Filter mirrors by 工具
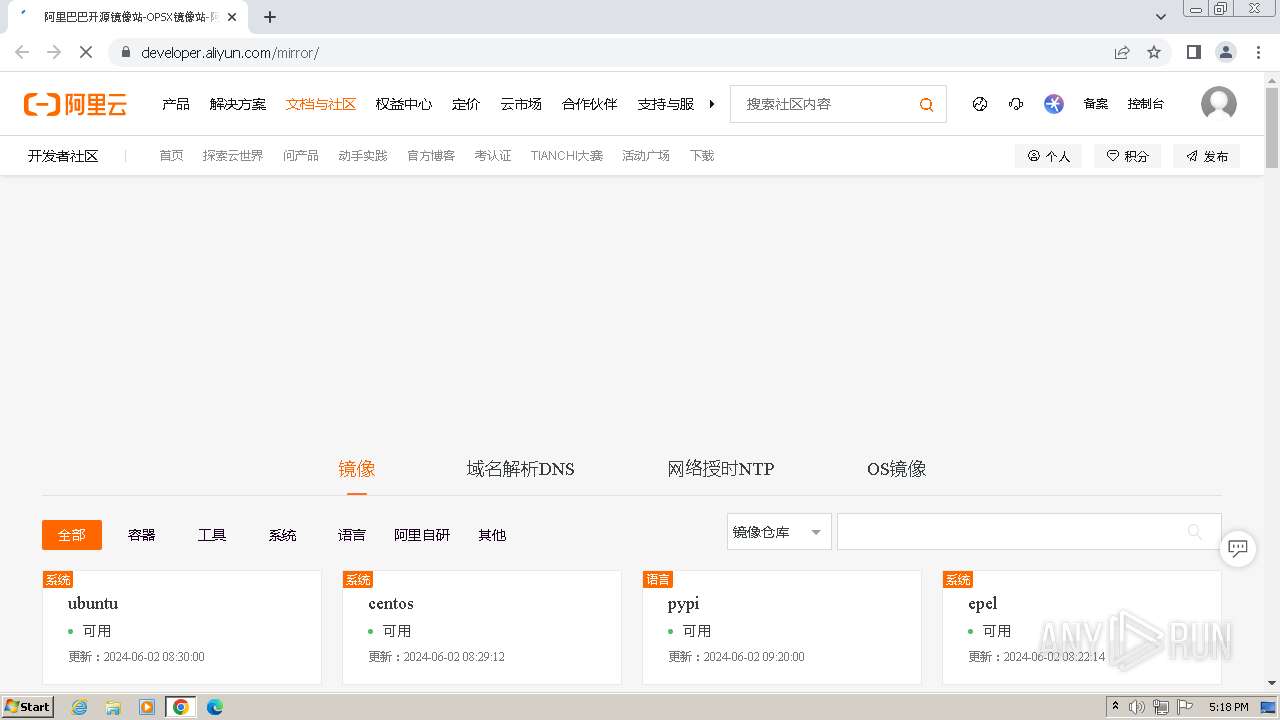The width and height of the screenshot is (1280, 720). pos(212,535)
